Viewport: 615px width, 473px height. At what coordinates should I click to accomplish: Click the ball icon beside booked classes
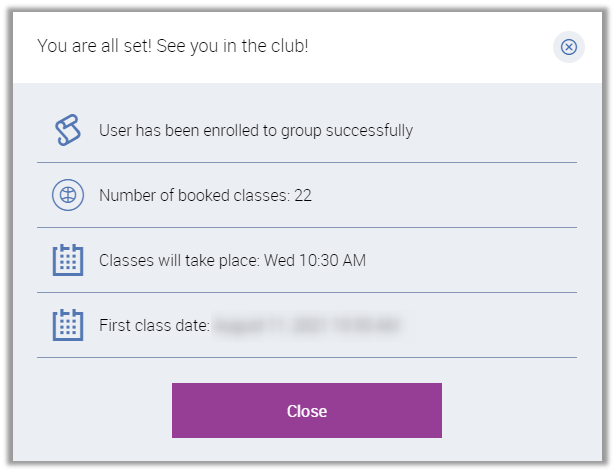[x=67, y=195]
